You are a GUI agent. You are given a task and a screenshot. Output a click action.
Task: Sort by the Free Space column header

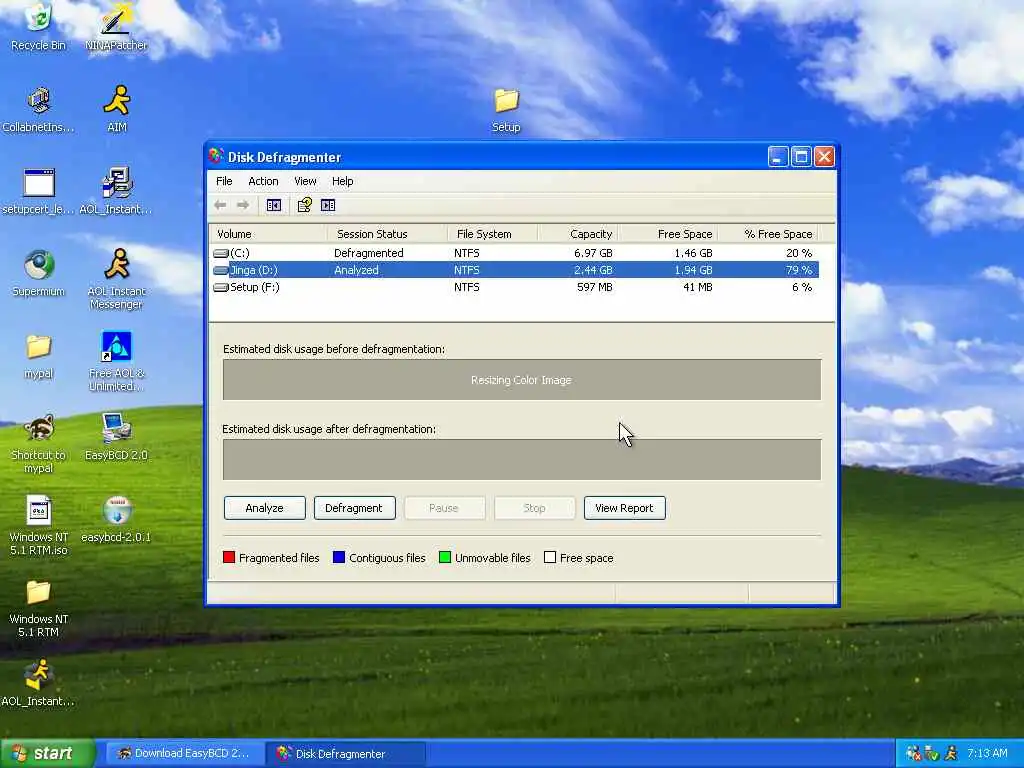667,234
